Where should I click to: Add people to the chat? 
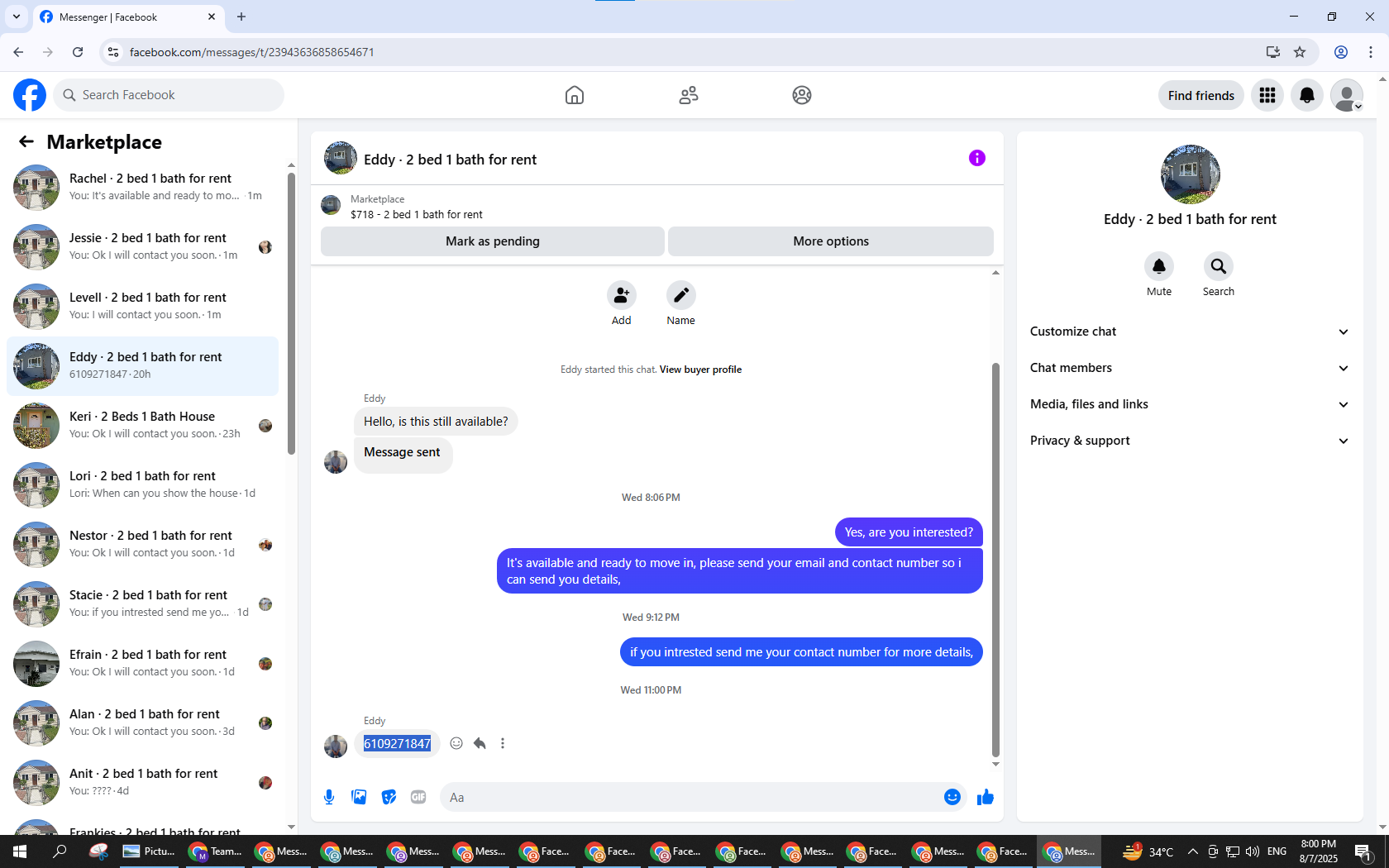pyautogui.click(x=622, y=295)
